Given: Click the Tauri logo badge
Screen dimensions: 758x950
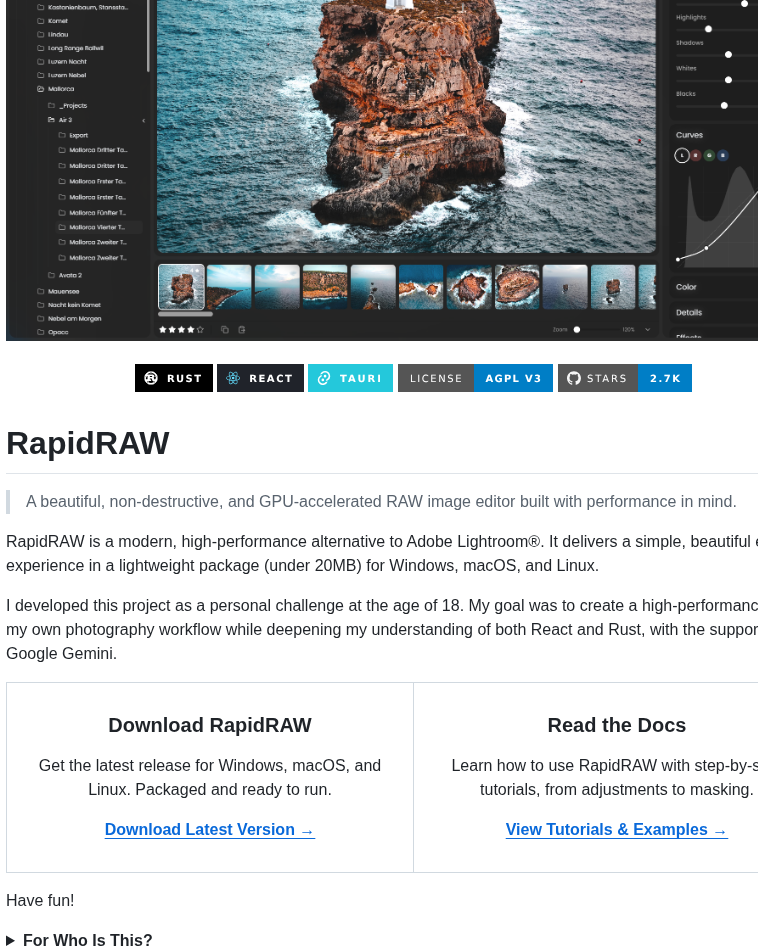Looking at the screenshot, I should (350, 378).
